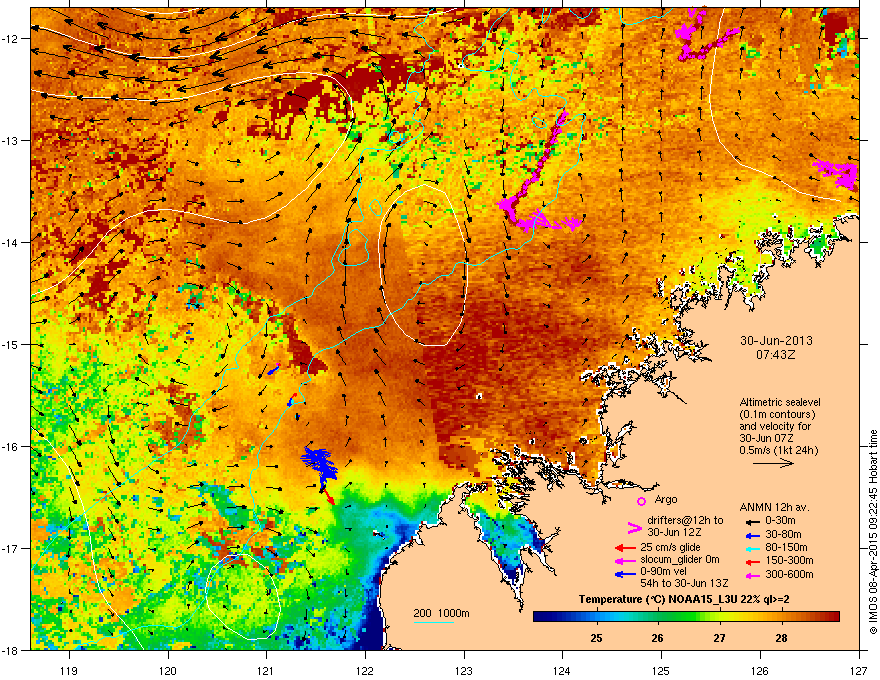Click the '300-600m' depth label
Screen dimensions: 880x680
click(789, 575)
